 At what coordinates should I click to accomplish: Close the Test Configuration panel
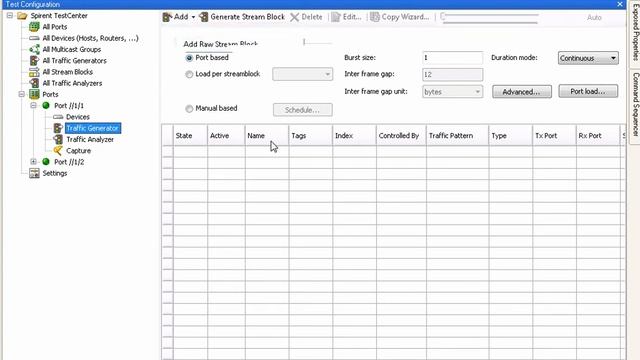pyautogui.click(x=620, y=4)
